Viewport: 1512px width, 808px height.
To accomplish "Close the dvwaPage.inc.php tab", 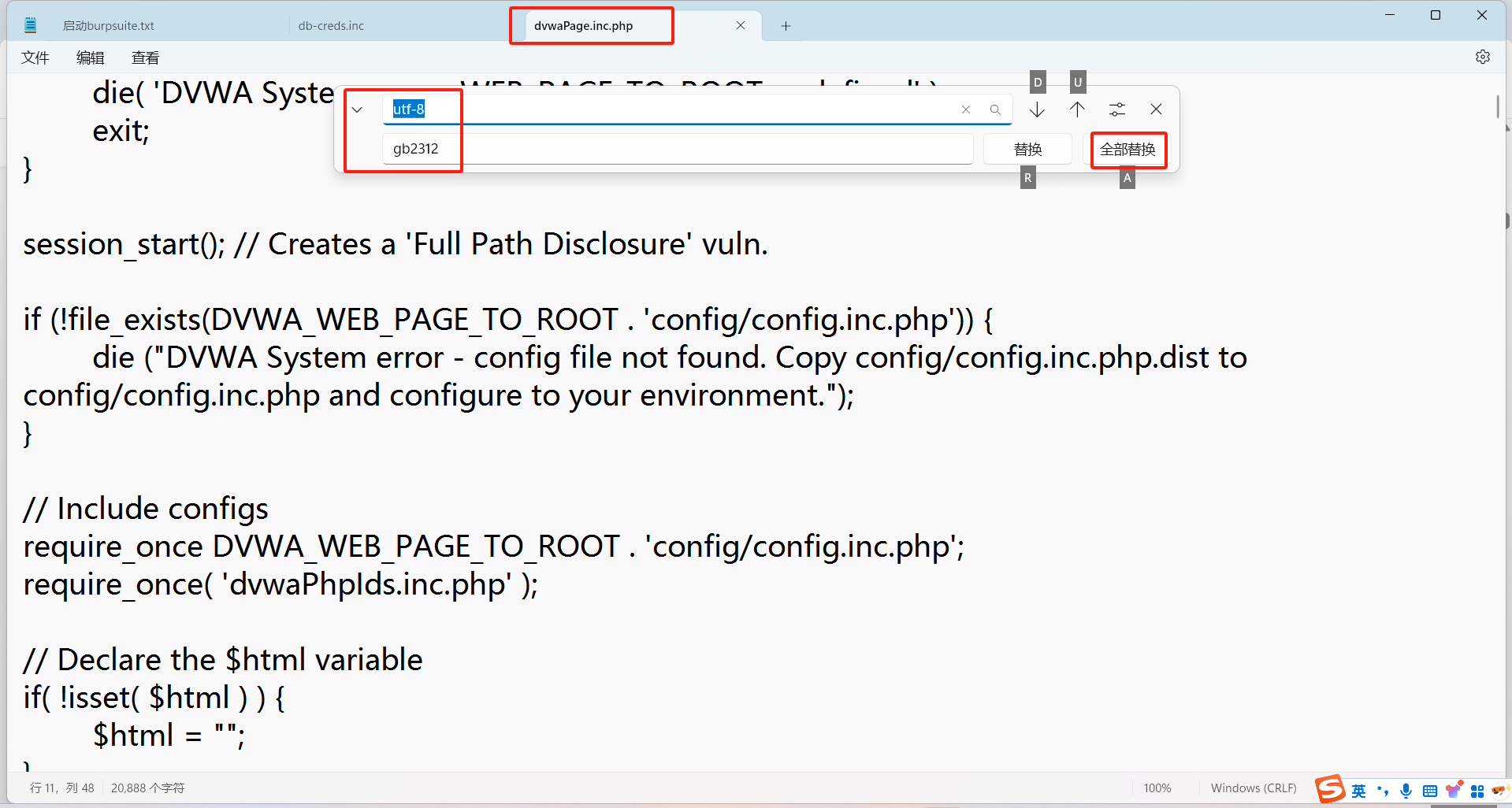I will coord(741,25).
